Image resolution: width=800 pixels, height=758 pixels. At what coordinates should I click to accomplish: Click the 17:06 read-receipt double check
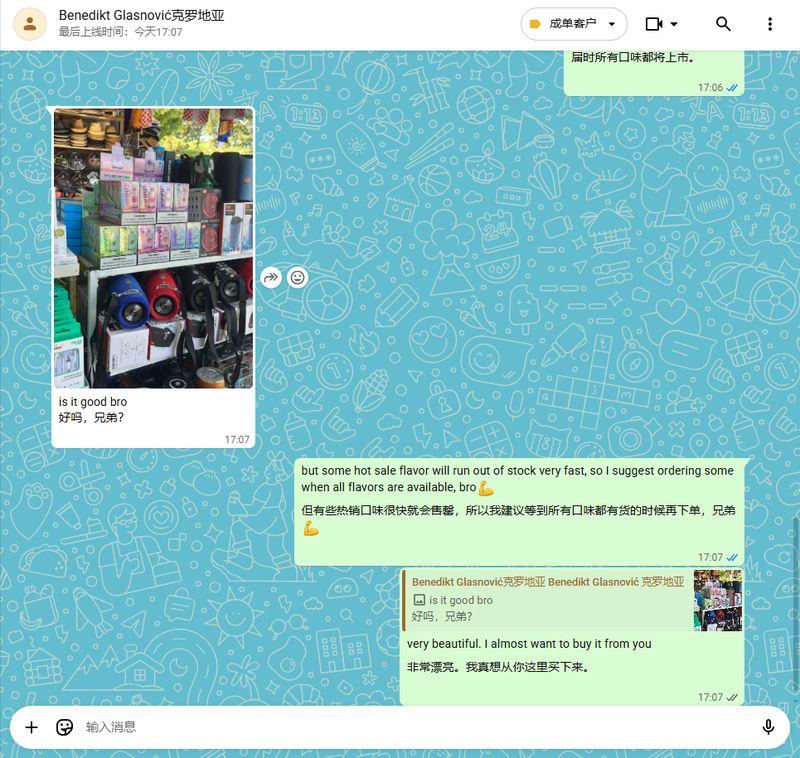click(x=732, y=88)
